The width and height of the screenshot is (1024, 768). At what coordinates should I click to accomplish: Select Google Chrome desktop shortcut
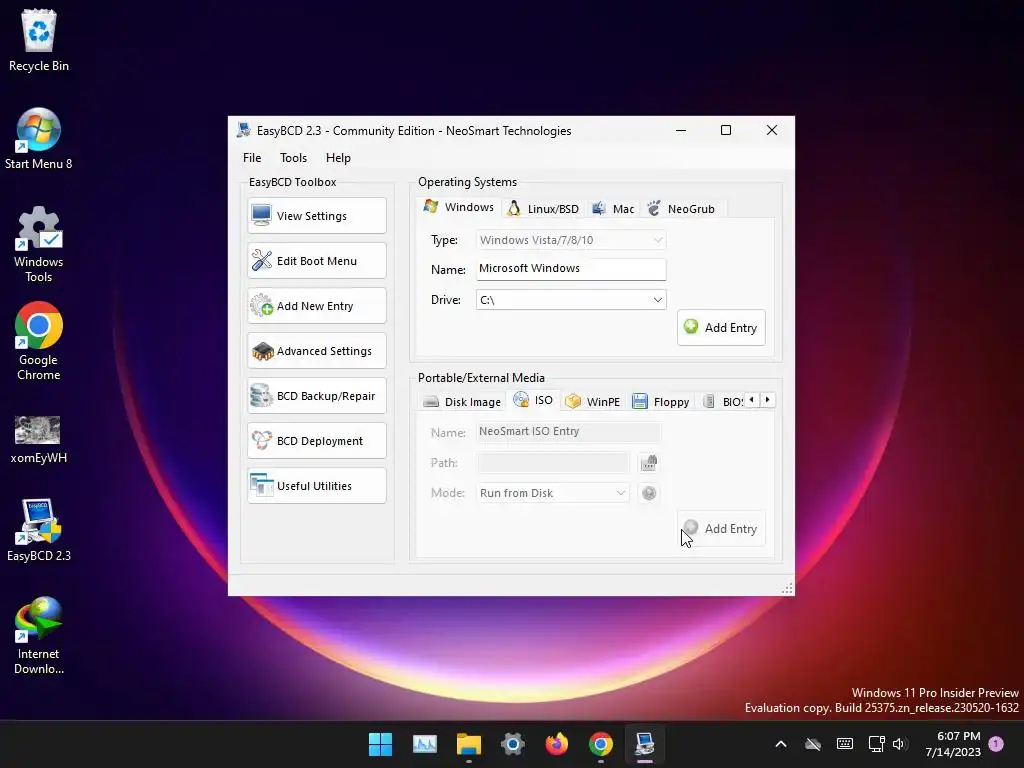tap(39, 341)
